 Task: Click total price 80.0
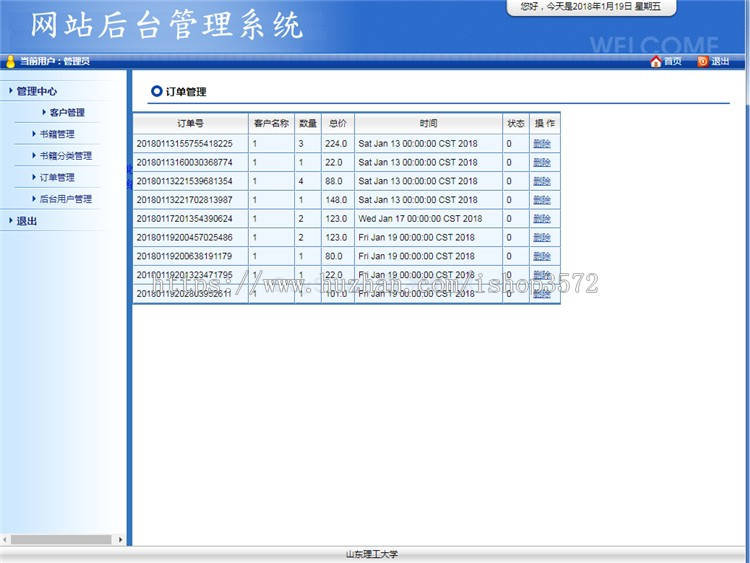[334, 256]
